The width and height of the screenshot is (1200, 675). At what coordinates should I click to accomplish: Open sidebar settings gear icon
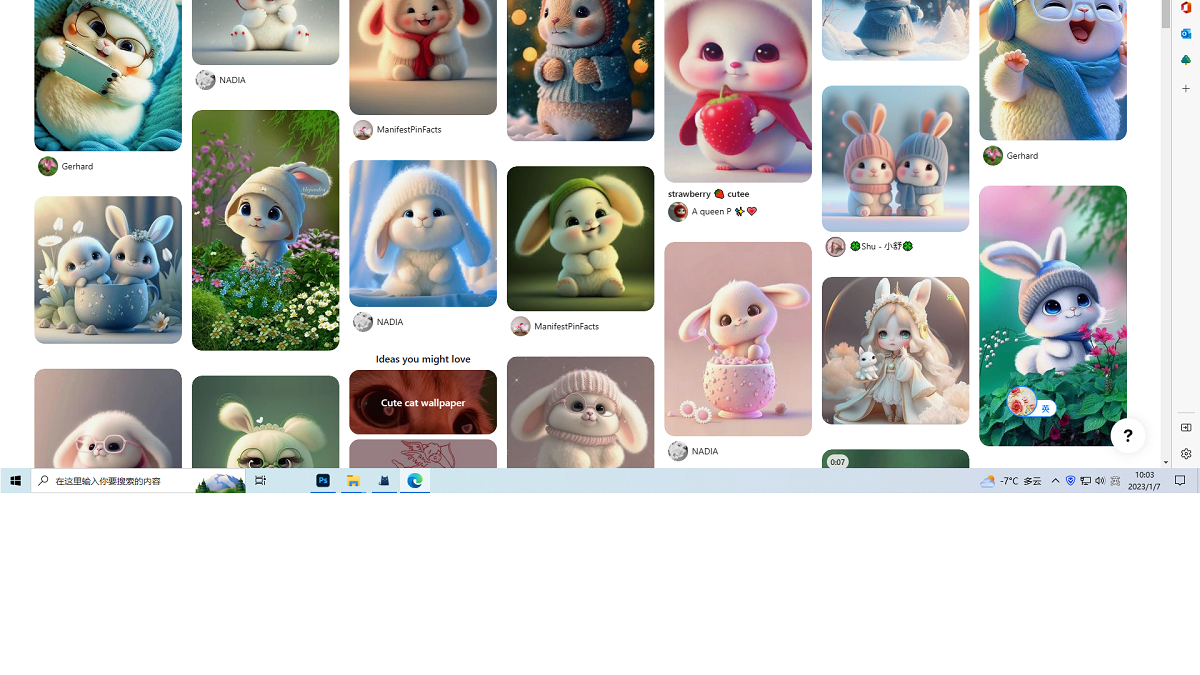click(1186, 453)
